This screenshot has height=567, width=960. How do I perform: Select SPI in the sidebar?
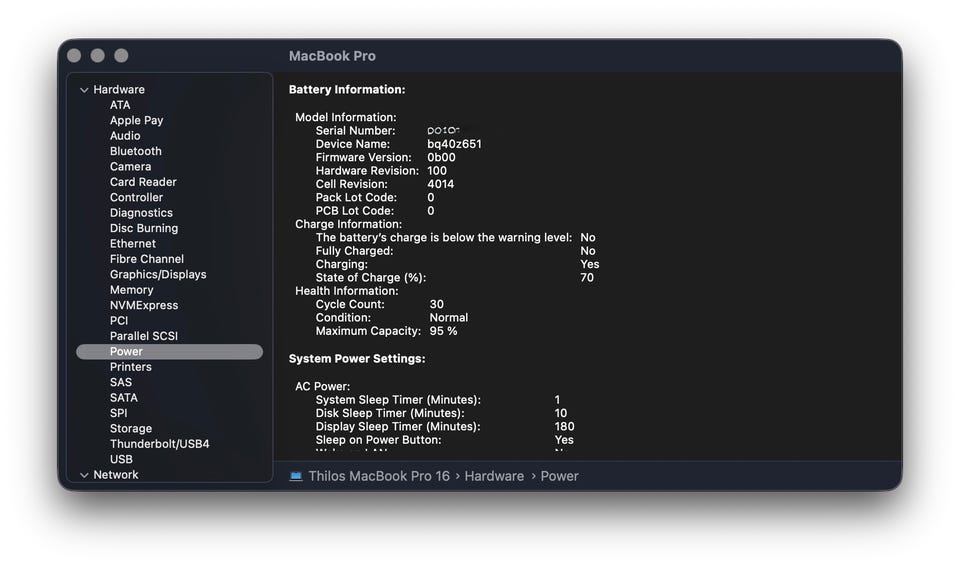tap(119, 413)
